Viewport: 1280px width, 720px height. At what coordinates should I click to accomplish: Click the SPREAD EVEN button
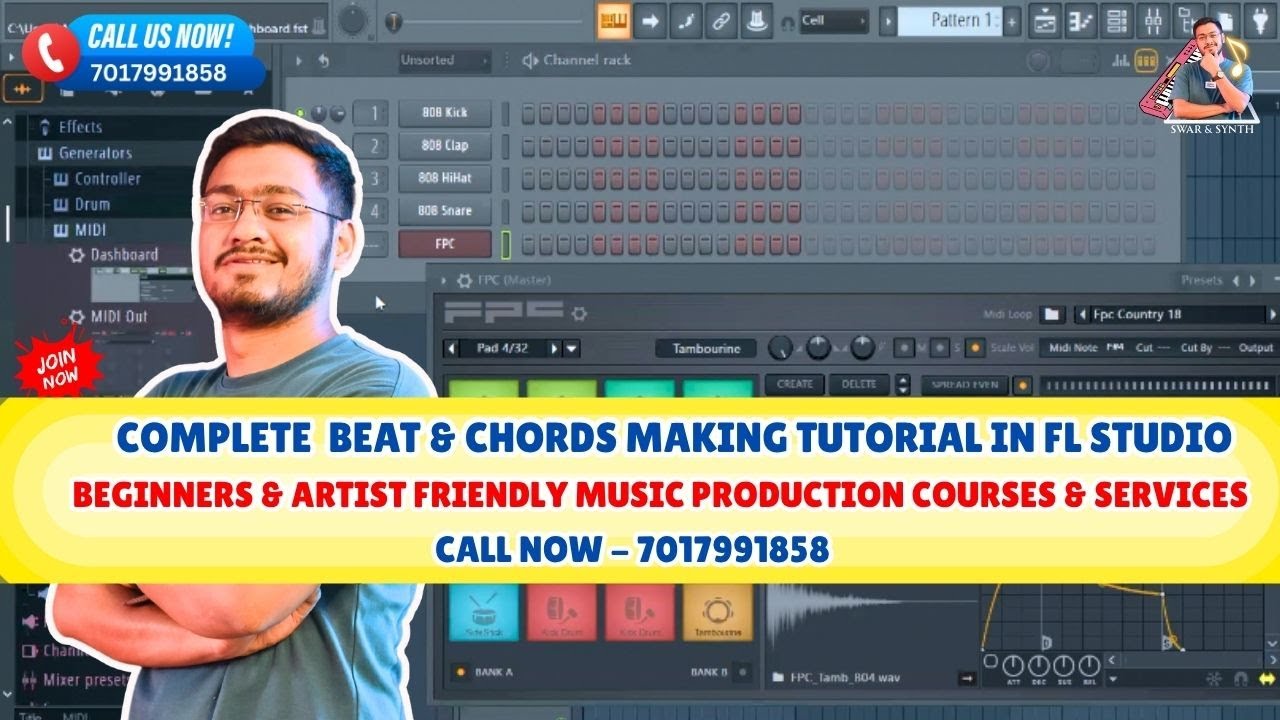tap(966, 385)
